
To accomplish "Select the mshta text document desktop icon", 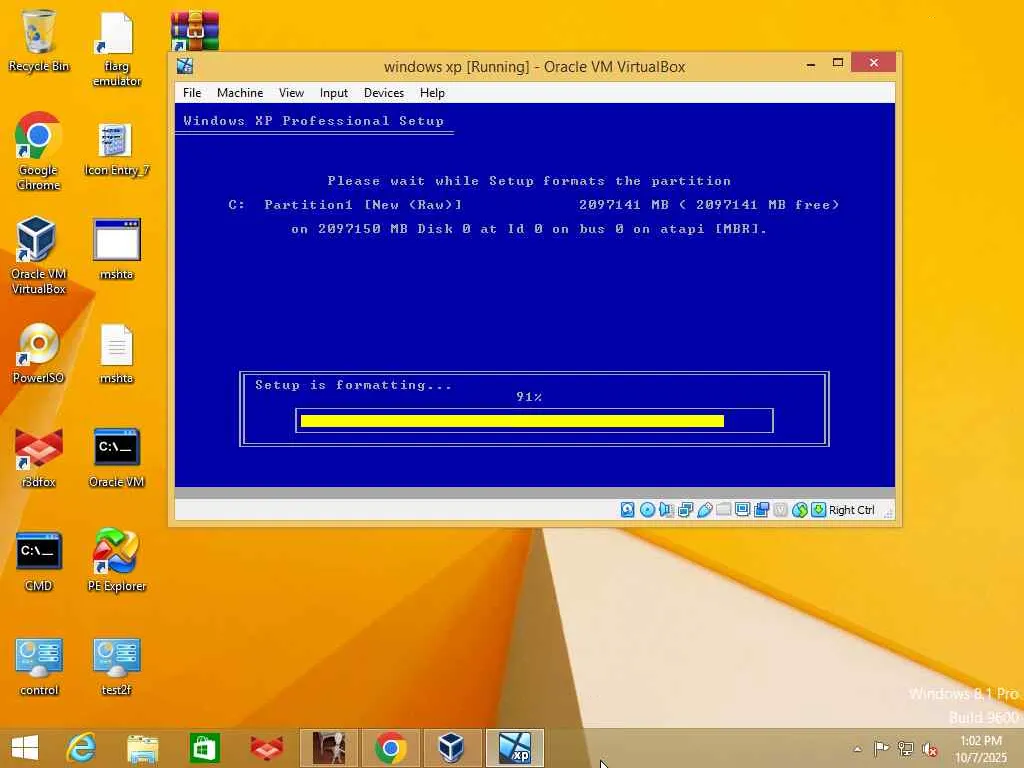I will (x=117, y=355).
